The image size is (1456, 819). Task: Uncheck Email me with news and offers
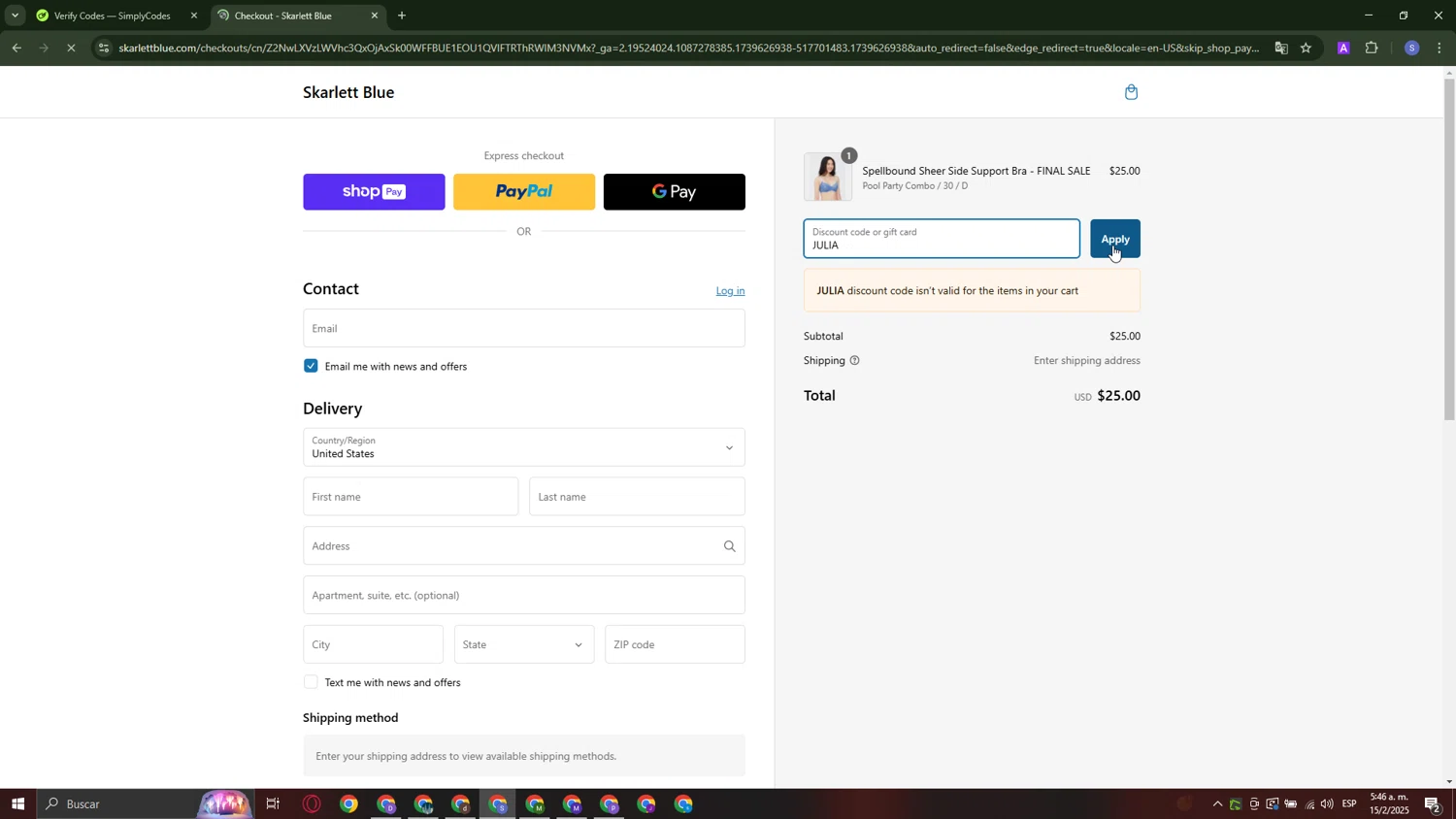click(311, 366)
